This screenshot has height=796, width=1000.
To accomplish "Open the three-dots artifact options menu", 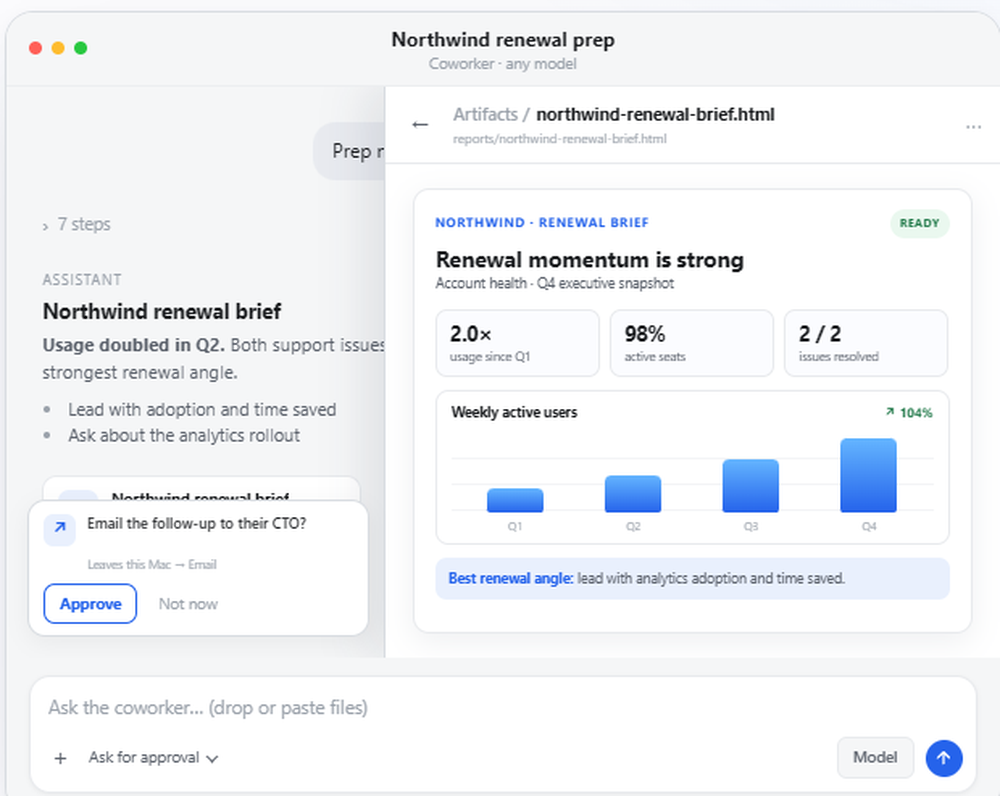I will pyautogui.click(x=973, y=127).
